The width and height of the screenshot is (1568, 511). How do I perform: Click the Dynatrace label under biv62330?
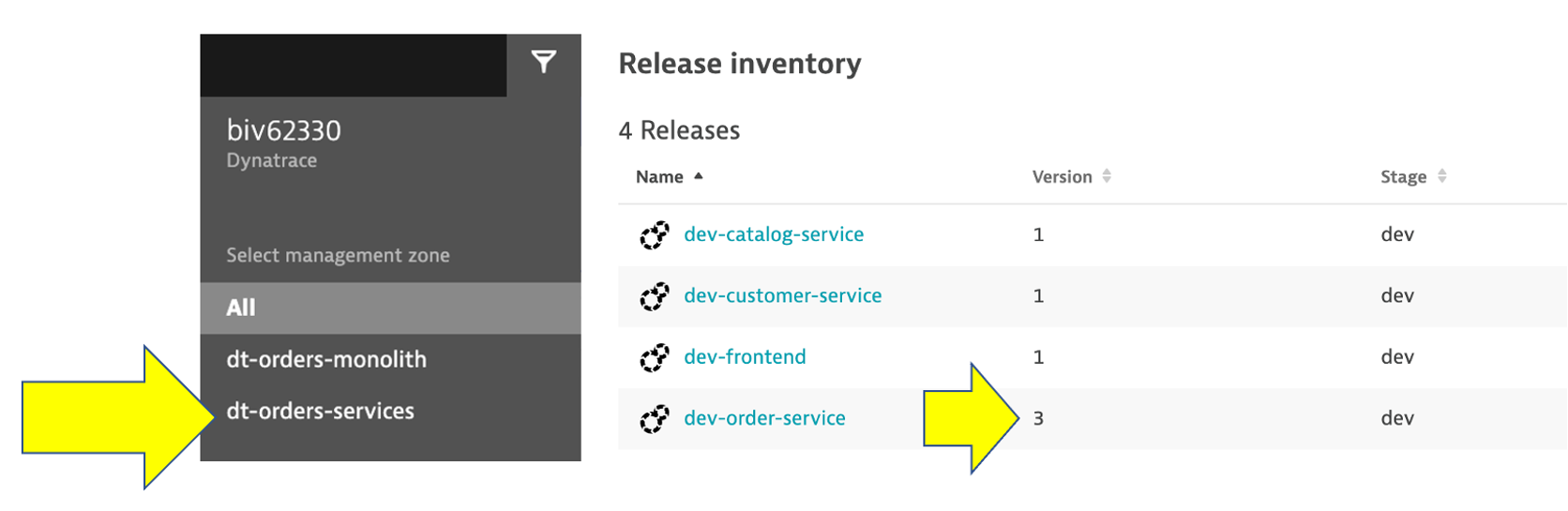pos(271,160)
